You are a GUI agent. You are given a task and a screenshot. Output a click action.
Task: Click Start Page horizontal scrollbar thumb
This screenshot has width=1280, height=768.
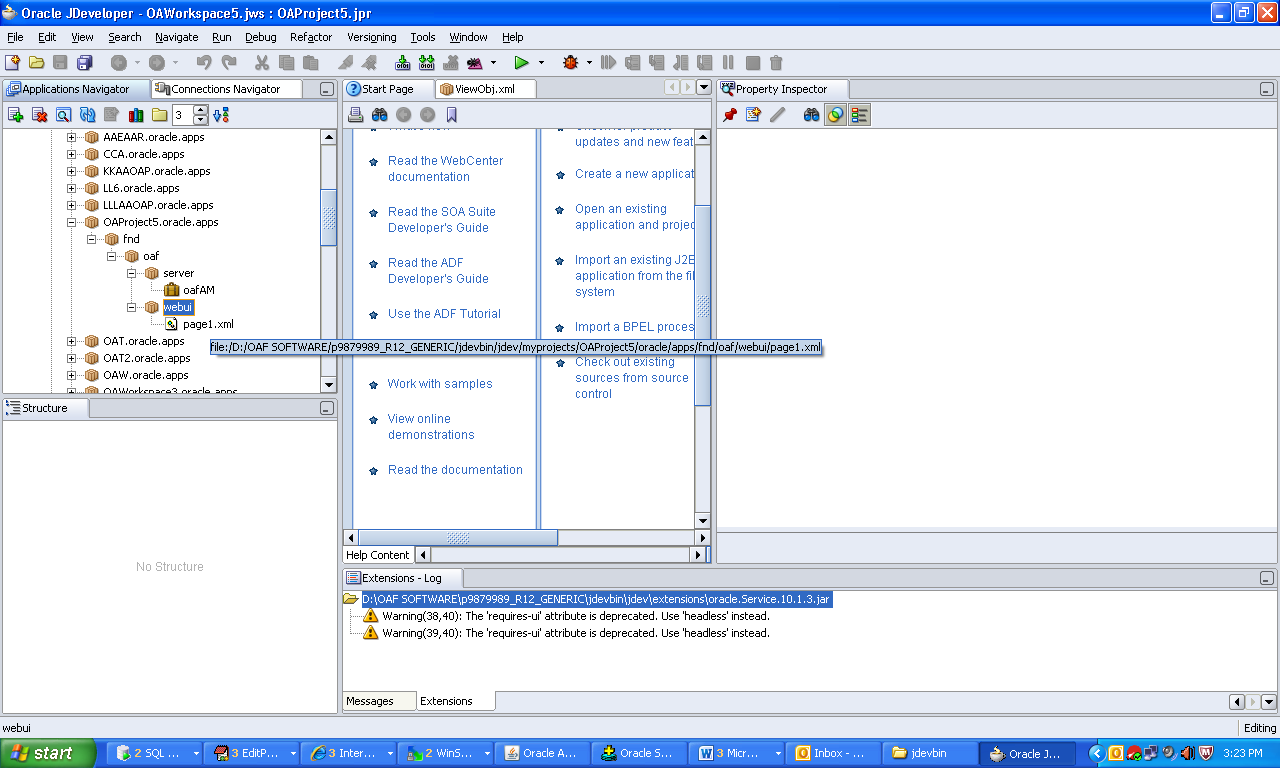458,537
